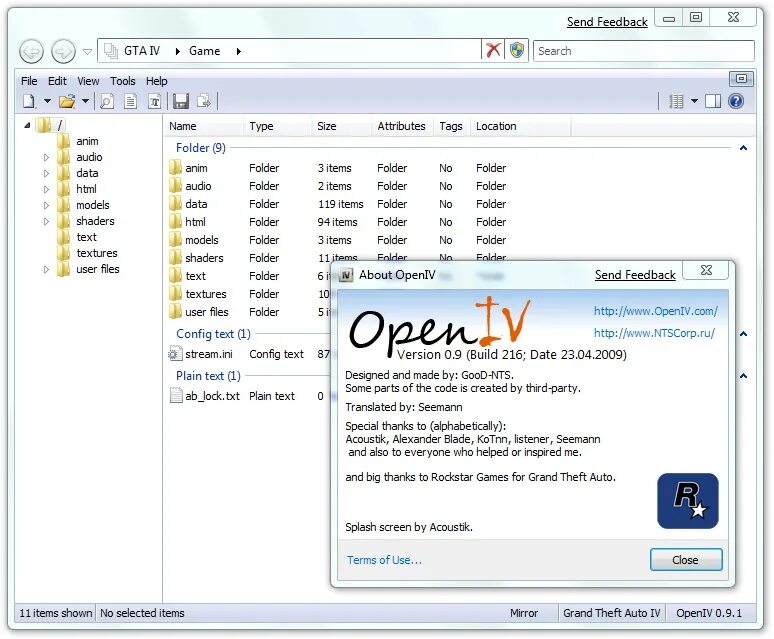Click the New file toolbar icon
The width and height of the screenshot is (774, 639).
click(x=30, y=102)
